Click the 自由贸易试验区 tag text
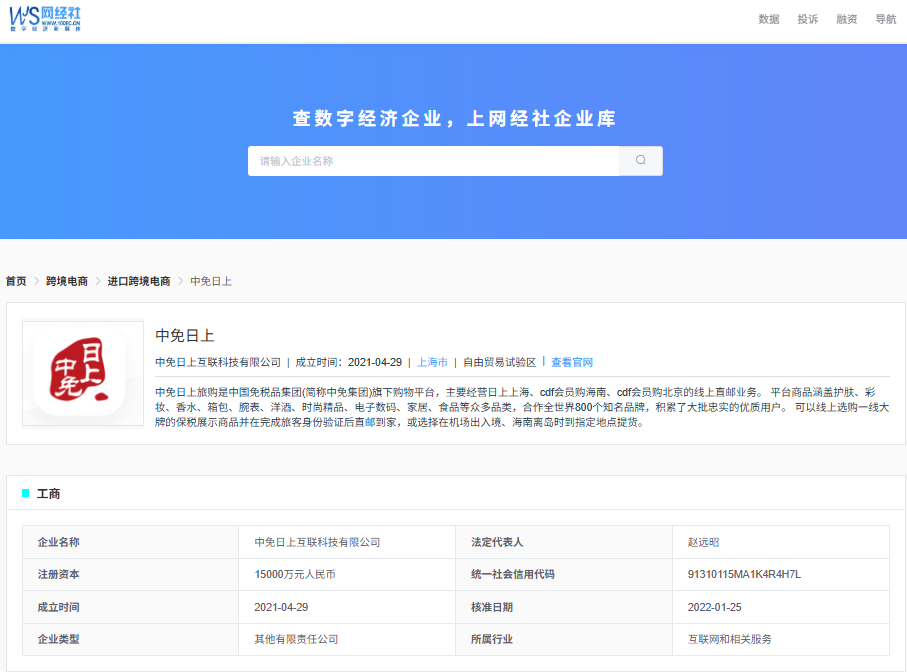907x672 pixels. click(x=499, y=362)
